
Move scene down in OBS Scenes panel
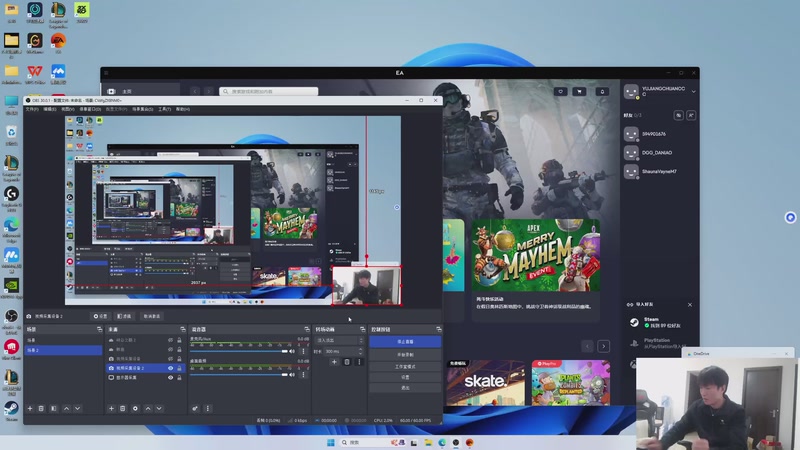click(x=78, y=409)
